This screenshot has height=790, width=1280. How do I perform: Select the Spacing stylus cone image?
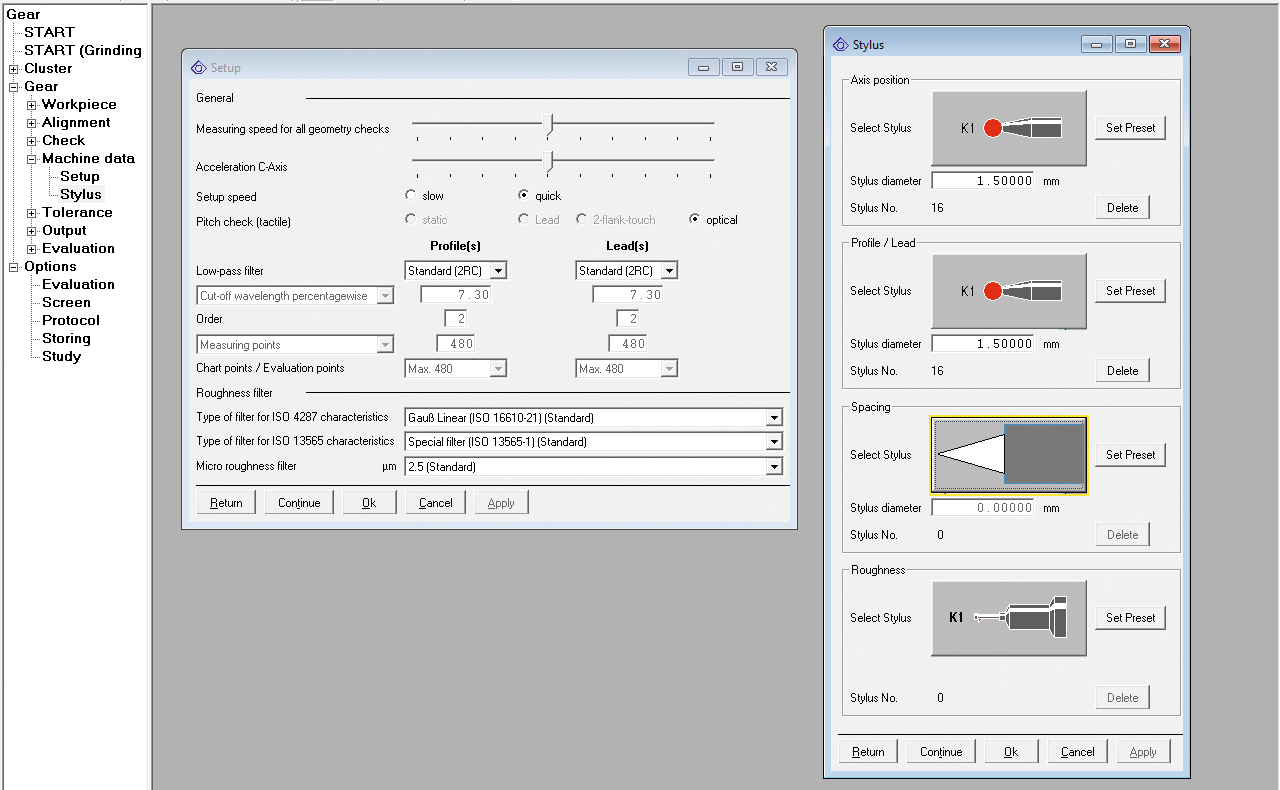[1009, 455]
